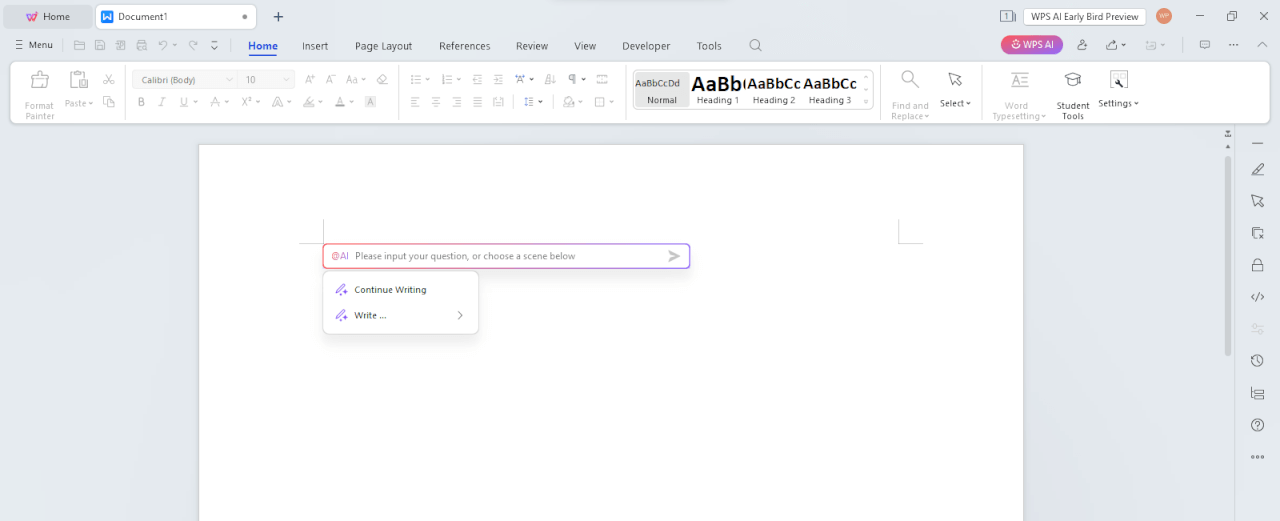The height and width of the screenshot is (521, 1280).
Task: Switch to the Insert tab
Action: click(315, 46)
